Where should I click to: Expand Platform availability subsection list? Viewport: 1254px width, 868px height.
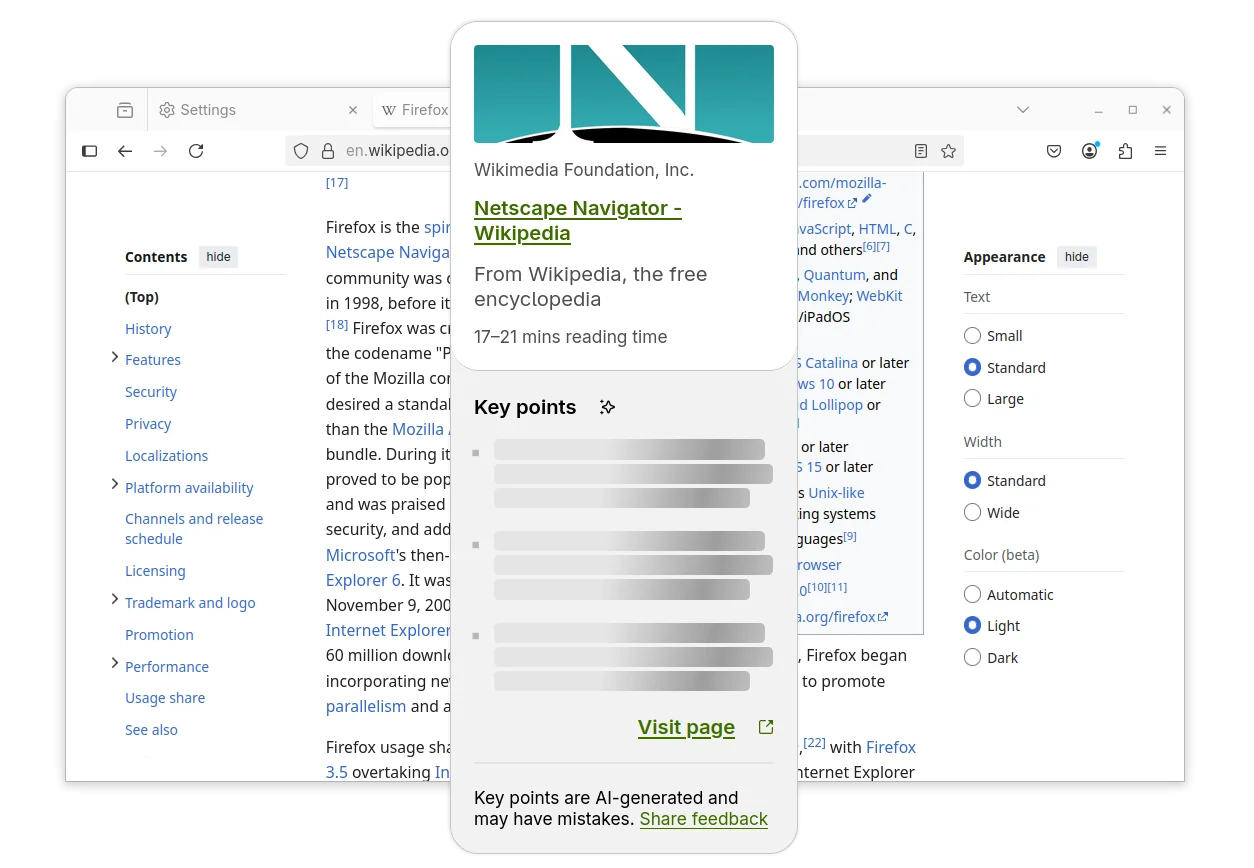coord(115,485)
